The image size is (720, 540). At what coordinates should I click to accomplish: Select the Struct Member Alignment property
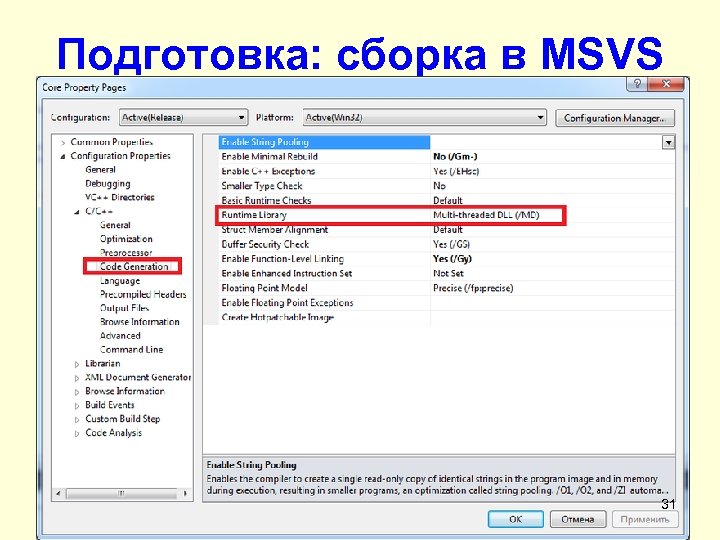[275, 230]
